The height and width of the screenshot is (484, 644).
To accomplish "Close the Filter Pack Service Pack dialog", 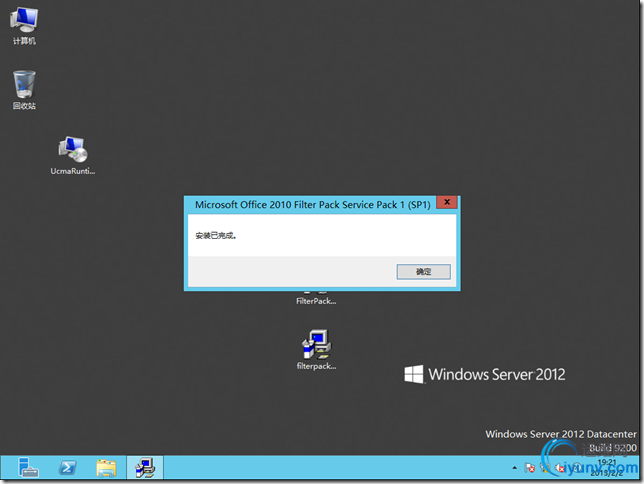I will (447, 202).
